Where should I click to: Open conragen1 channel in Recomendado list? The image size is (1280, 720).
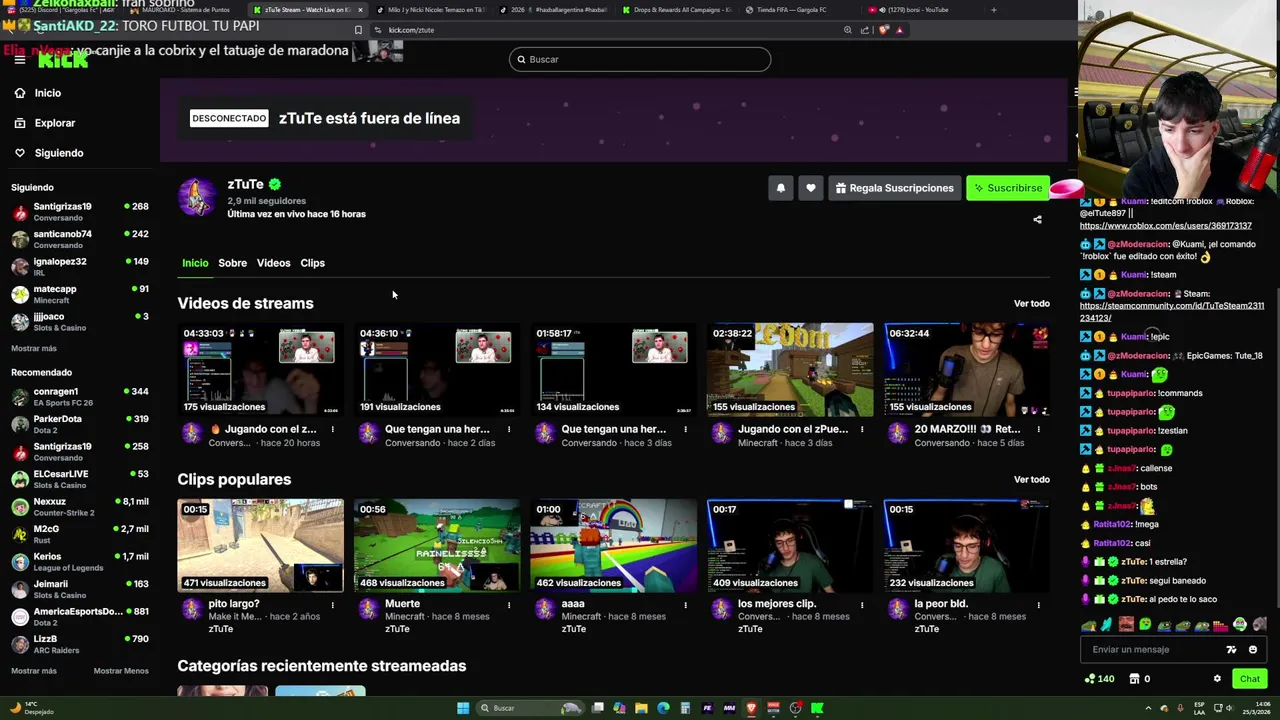click(x=80, y=397)
